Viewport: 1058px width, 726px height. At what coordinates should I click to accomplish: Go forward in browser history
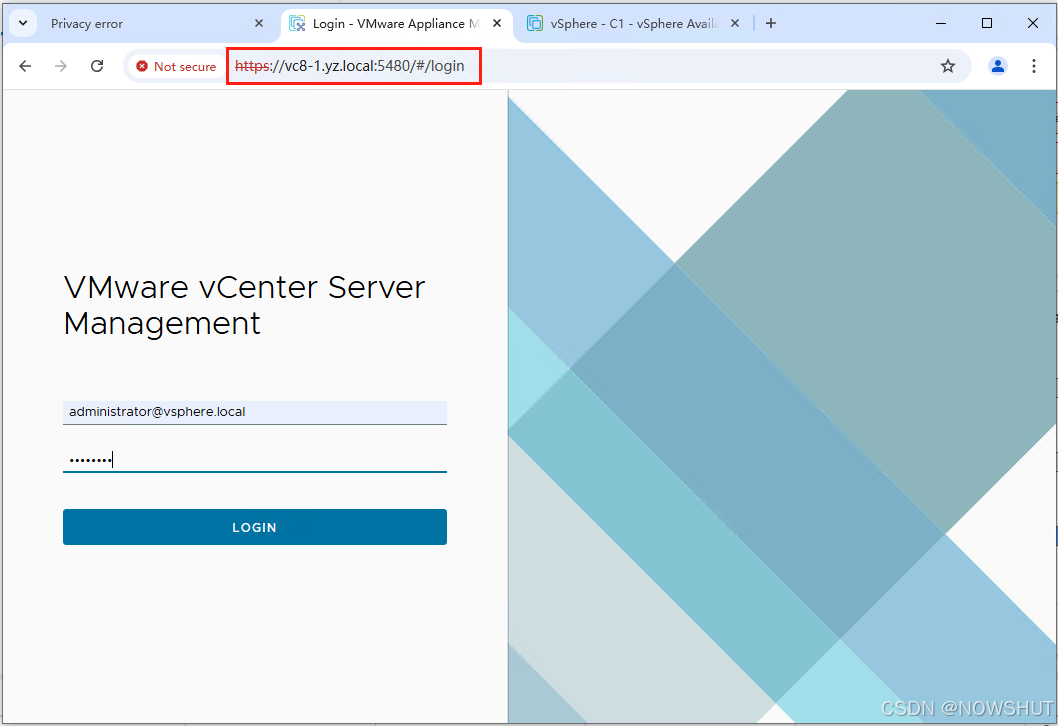[61, 66]
